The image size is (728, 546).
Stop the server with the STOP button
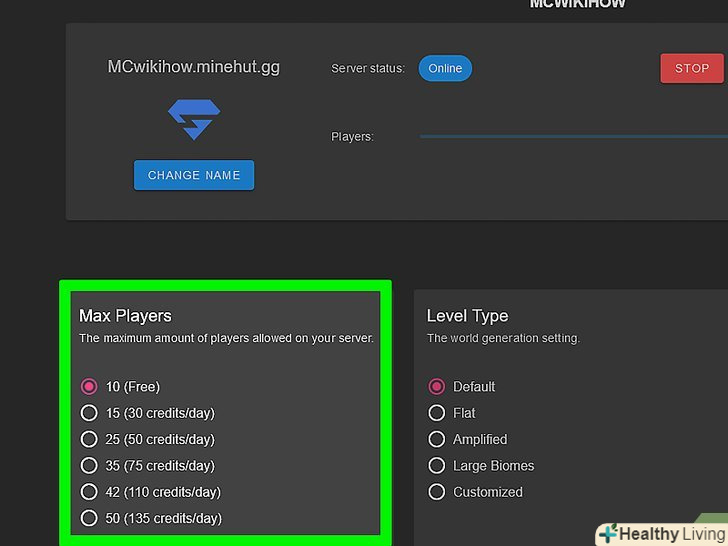692,68
